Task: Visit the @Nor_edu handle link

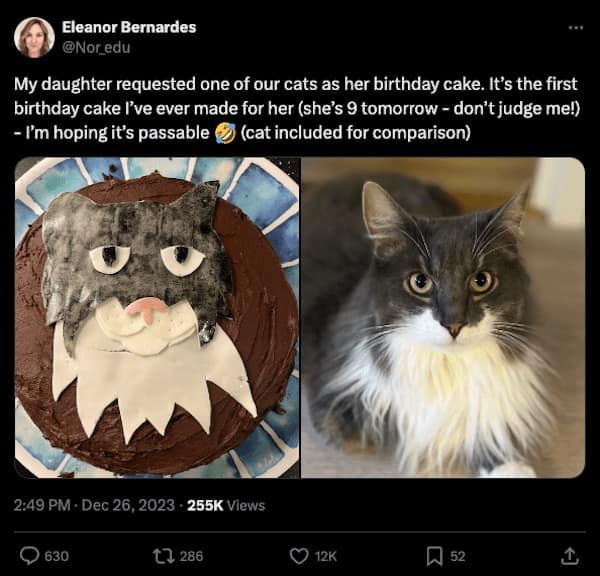Action: coord(96,46)
